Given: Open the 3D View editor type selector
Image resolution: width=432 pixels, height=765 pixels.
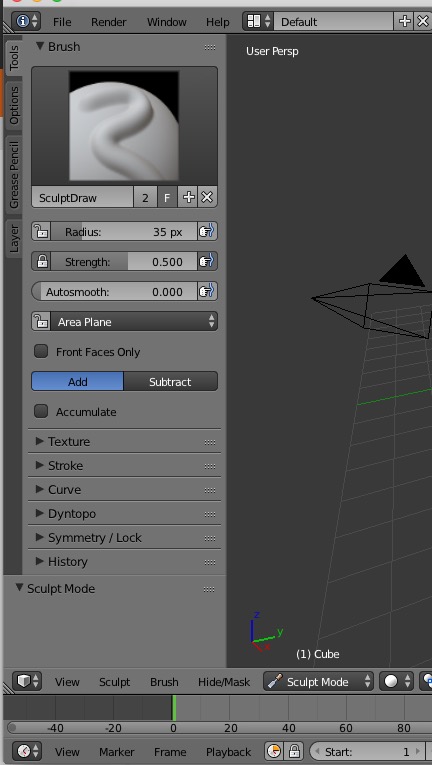Looking at the screenshot, I should (x=27, y=681).
